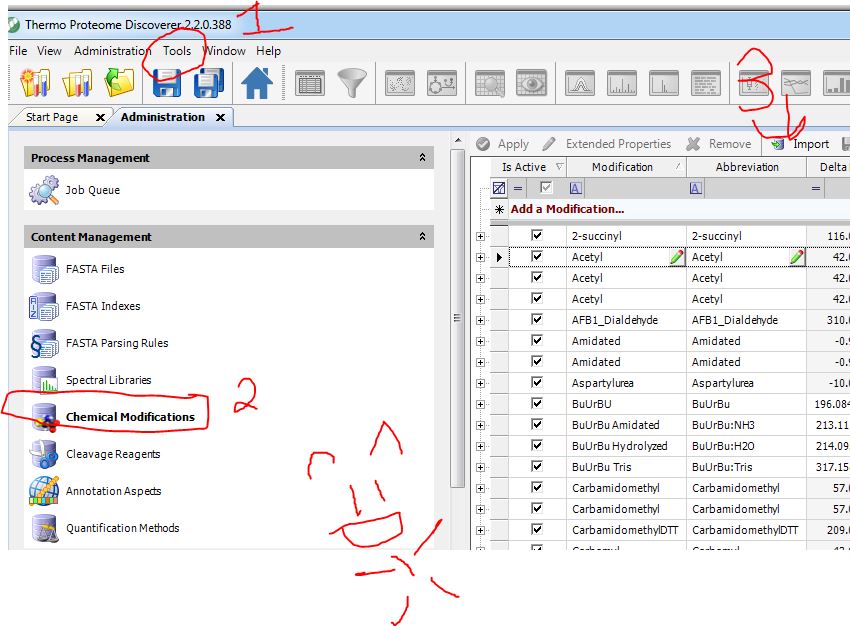
Task: Toggle Is Active for Aspartylurea
Action: click(x=537, y=382)
